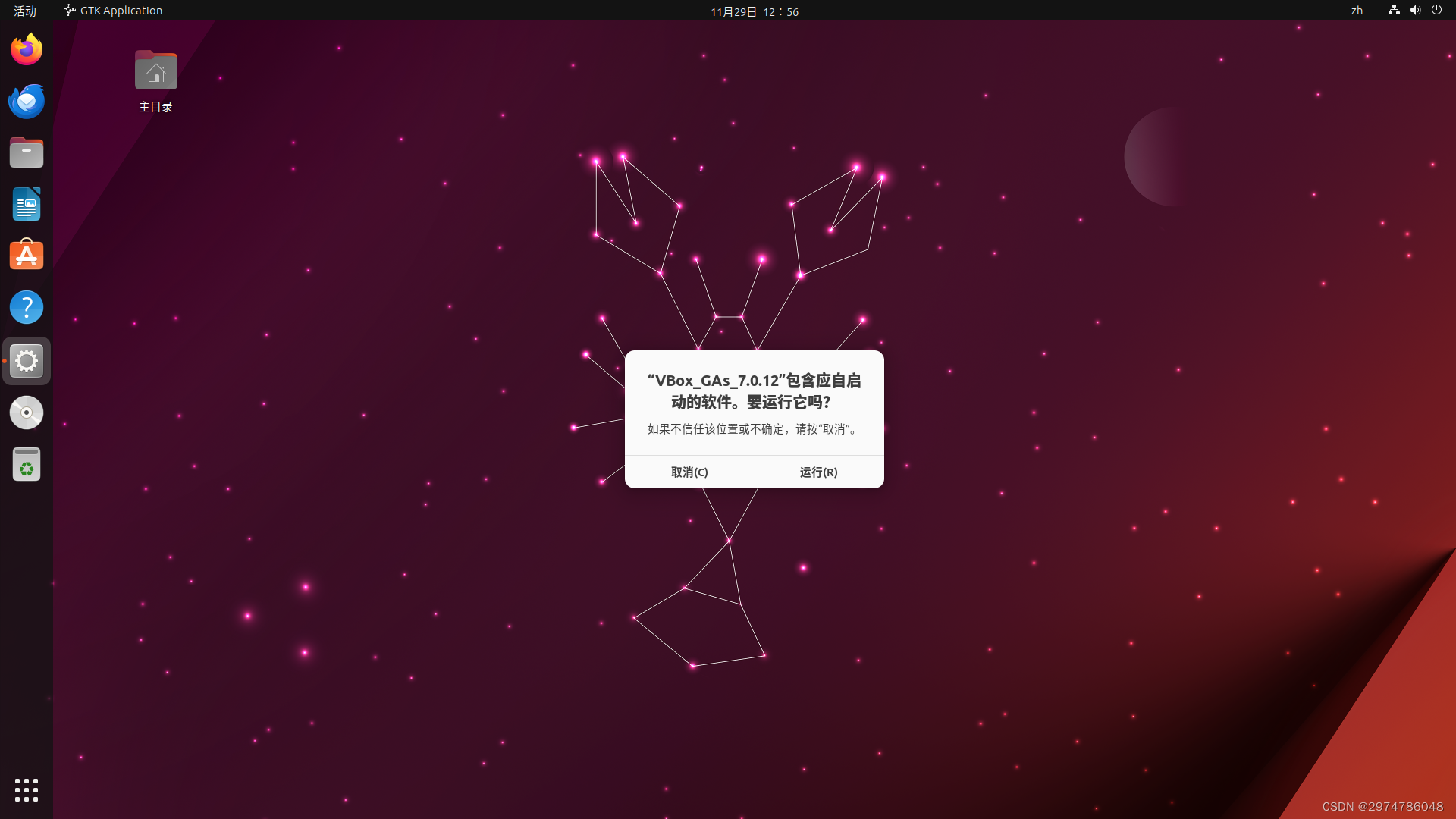Show all applications grid
This screenshot has width=1456, height=819.
point(27,790)
